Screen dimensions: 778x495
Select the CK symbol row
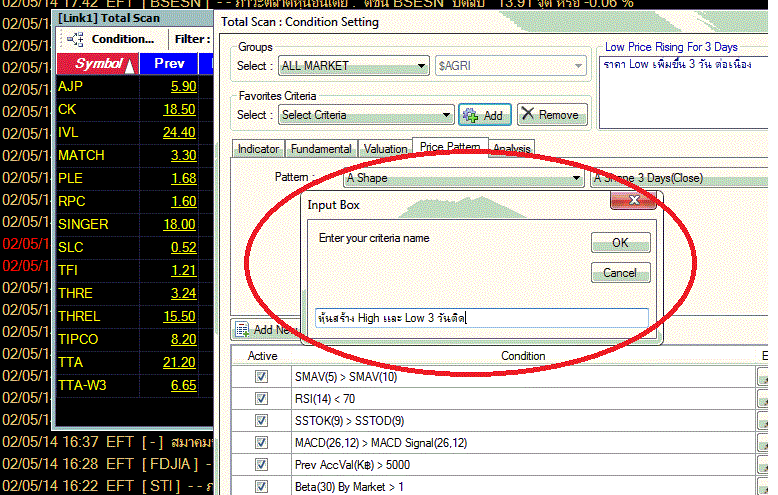(67, 109)
